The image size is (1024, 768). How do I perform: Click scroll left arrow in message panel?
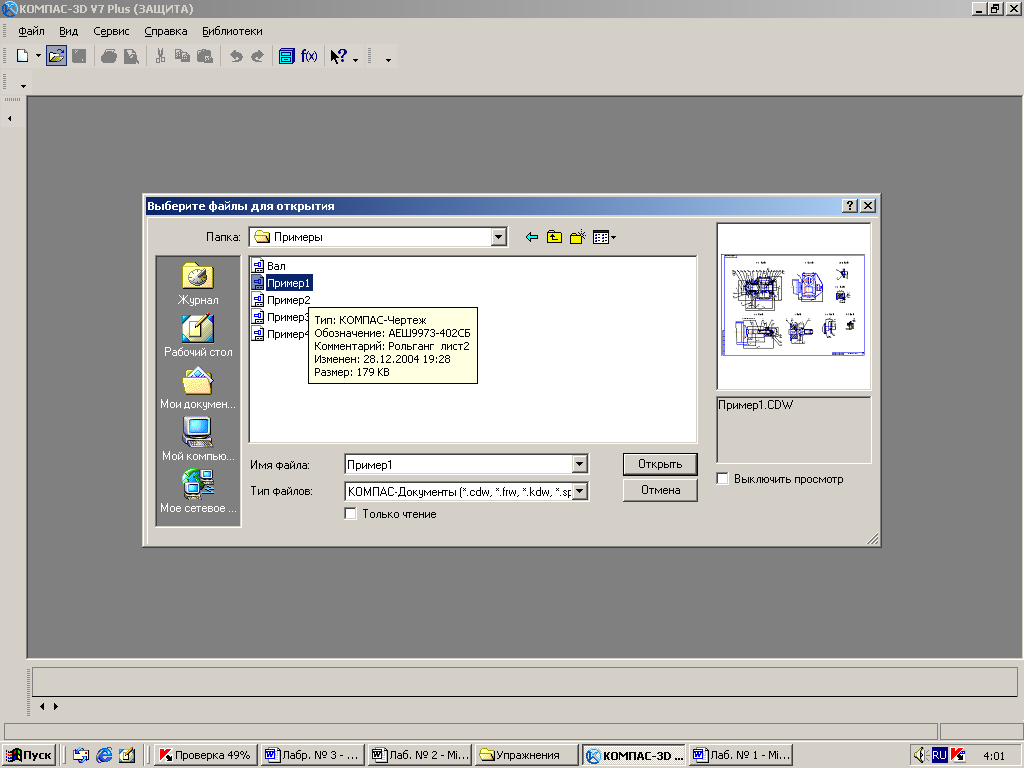click(42, 706)
